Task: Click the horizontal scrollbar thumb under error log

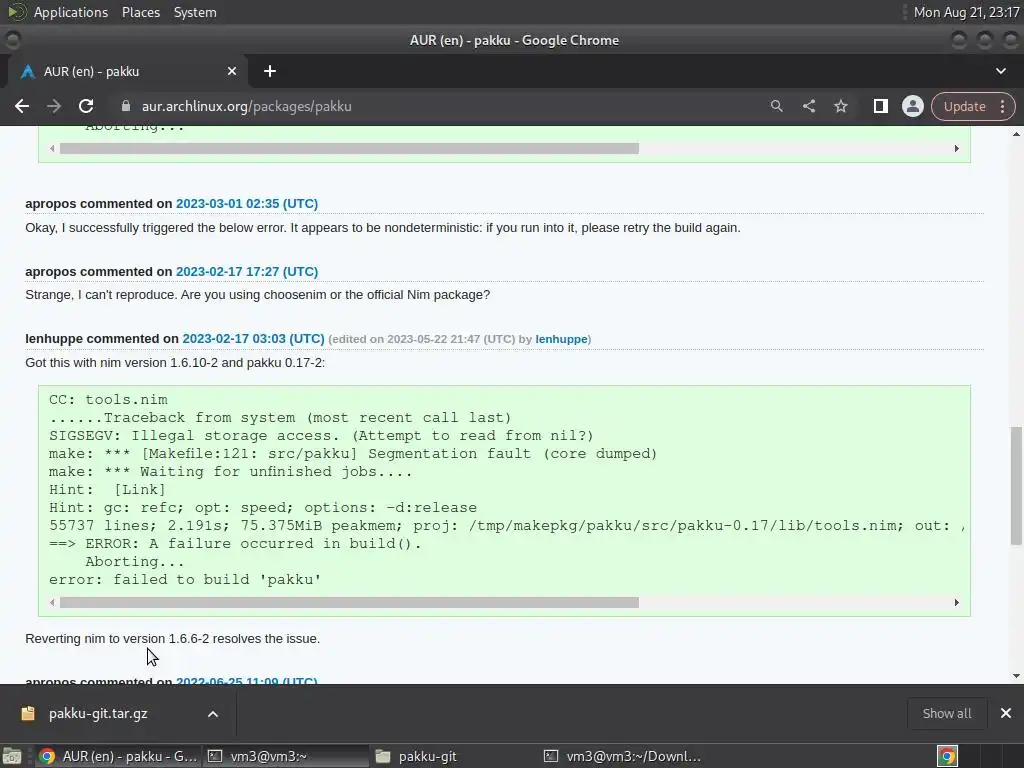Action: 349,603
